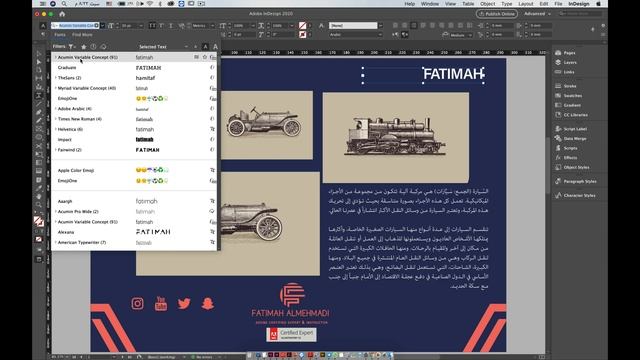Select the steam locomotive image
640x360 pixels.
point(396,138)
